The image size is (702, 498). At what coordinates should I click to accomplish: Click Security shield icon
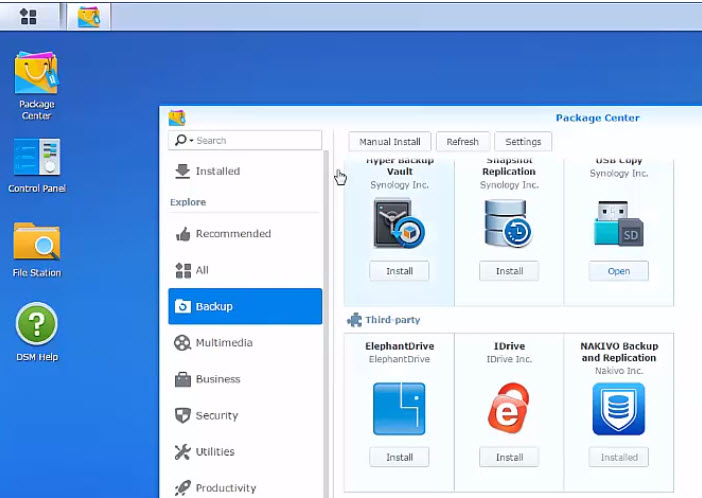tap(182, 416)
